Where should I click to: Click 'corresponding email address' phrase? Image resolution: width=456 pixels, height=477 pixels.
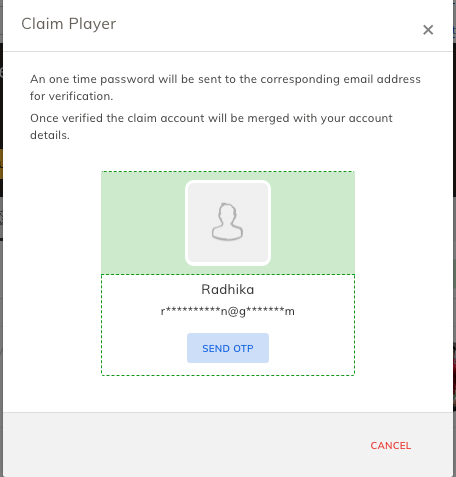(x=340, y=79)
